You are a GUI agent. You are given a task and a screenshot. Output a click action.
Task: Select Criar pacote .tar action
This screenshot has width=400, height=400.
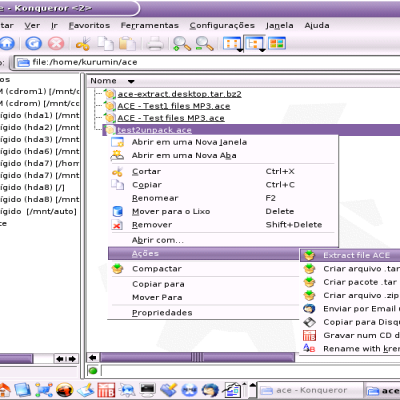pos(350,282)
